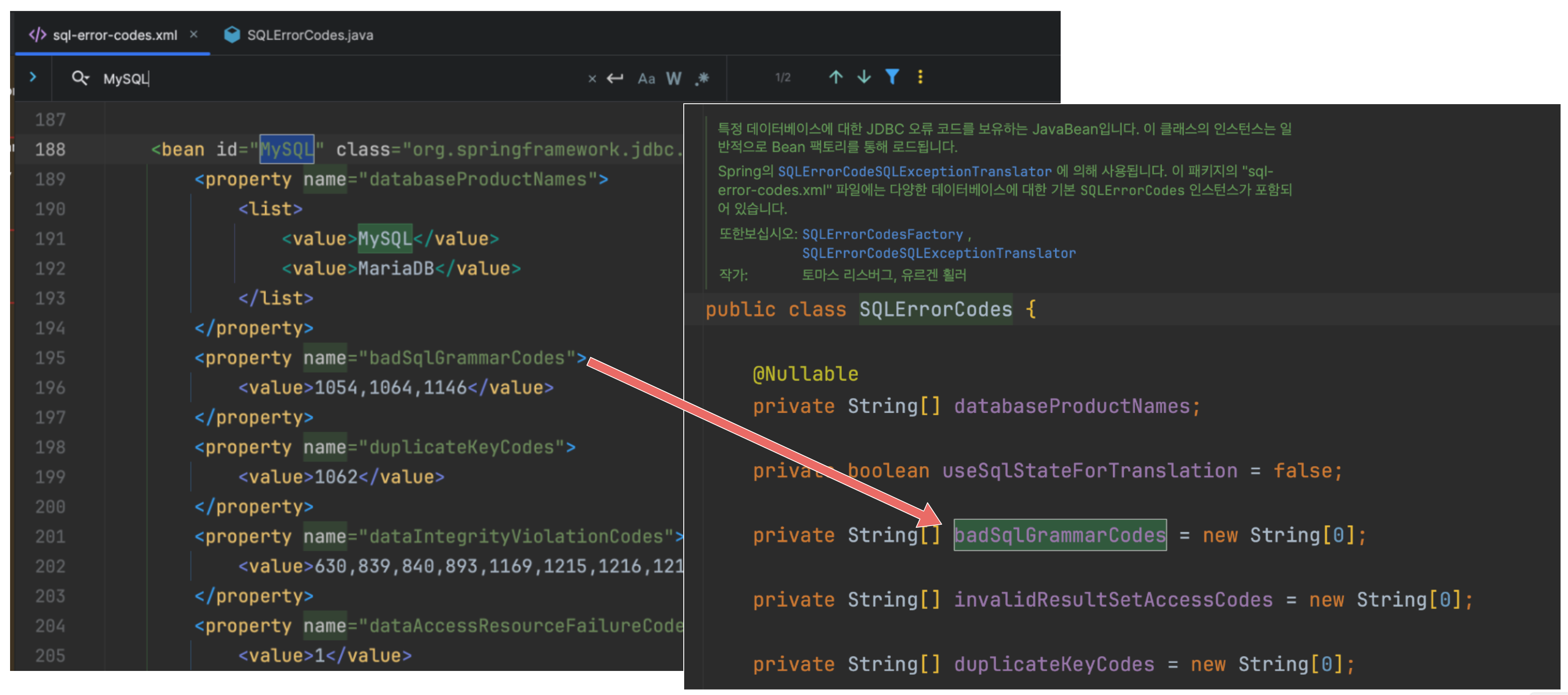Click the Java class icon on second tab
The image size is (1568, 695).
tap(232, 35)
